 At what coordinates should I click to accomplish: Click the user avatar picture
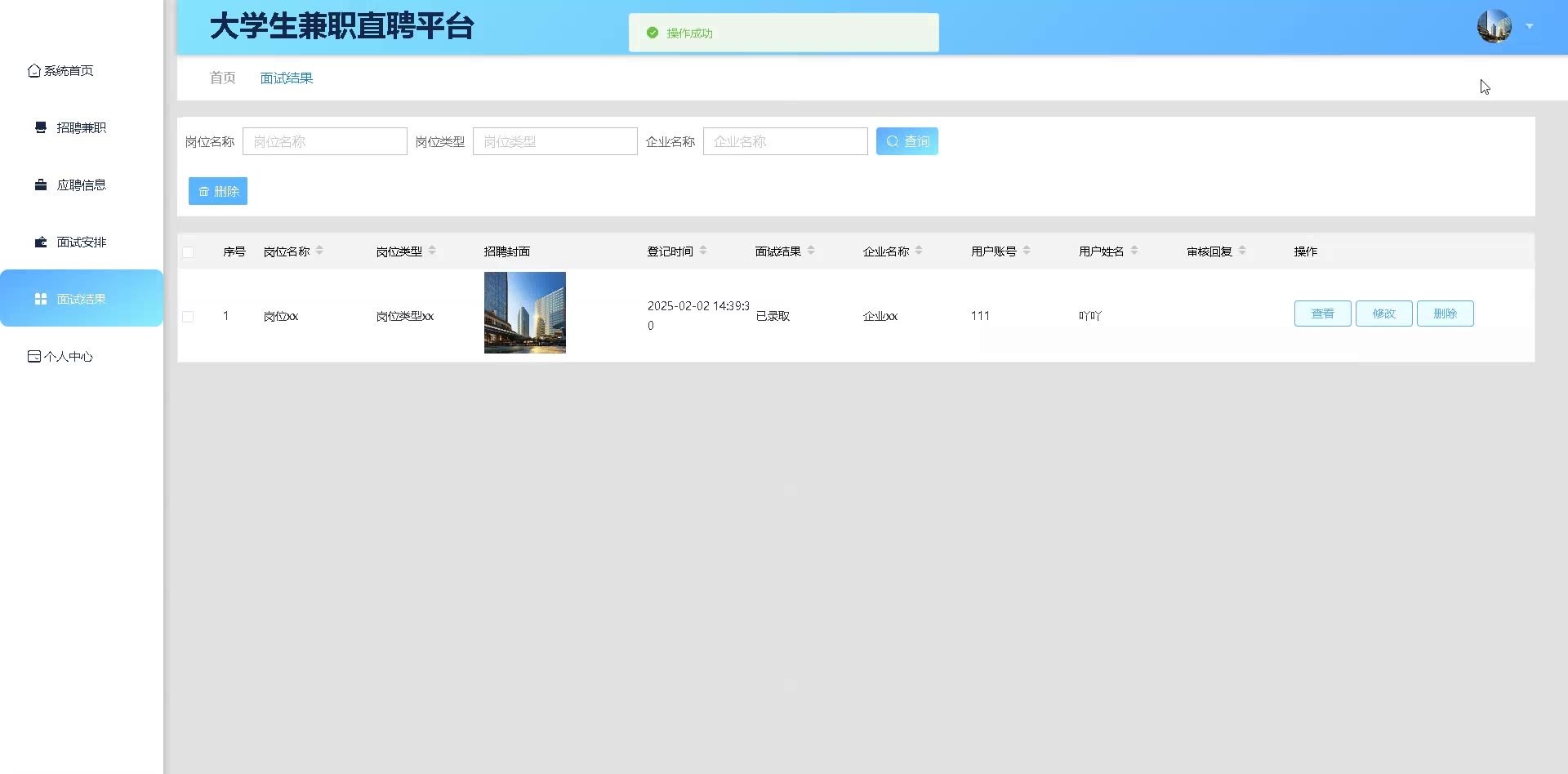1494,26
